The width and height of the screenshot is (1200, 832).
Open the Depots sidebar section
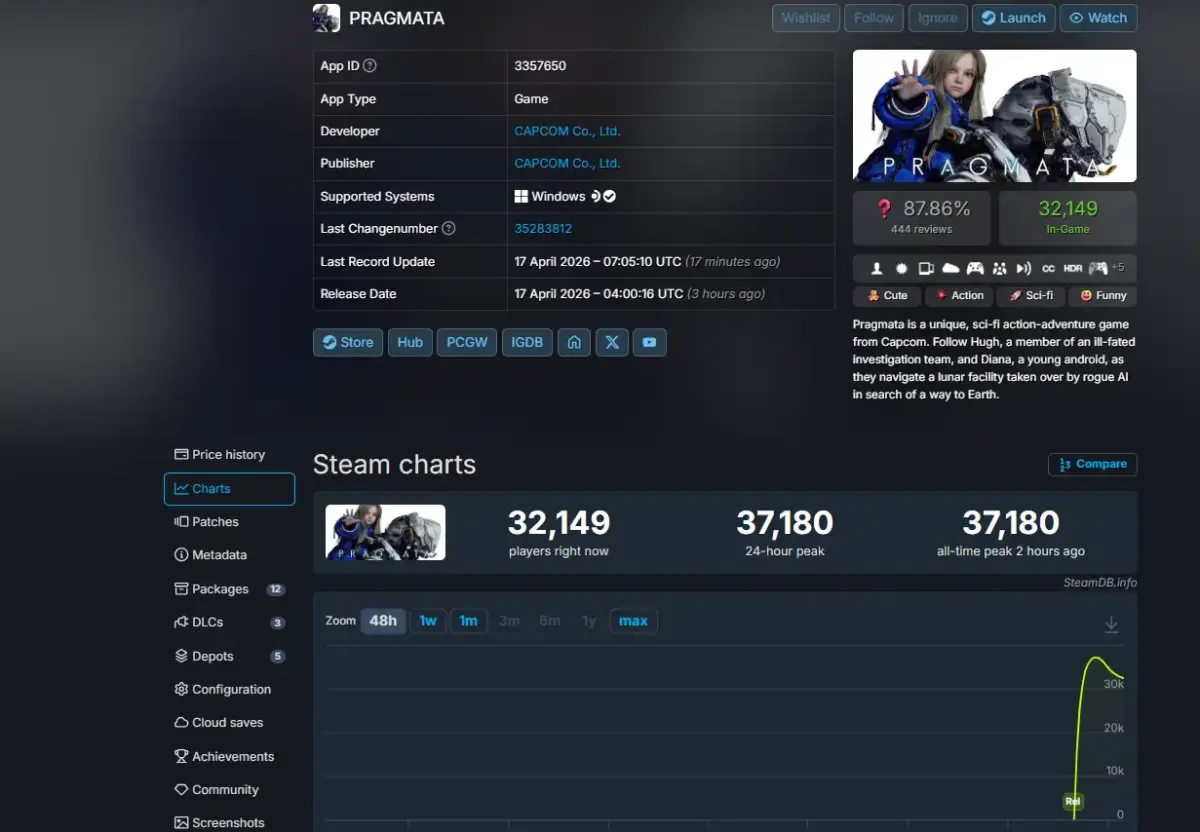pos(229,656)
